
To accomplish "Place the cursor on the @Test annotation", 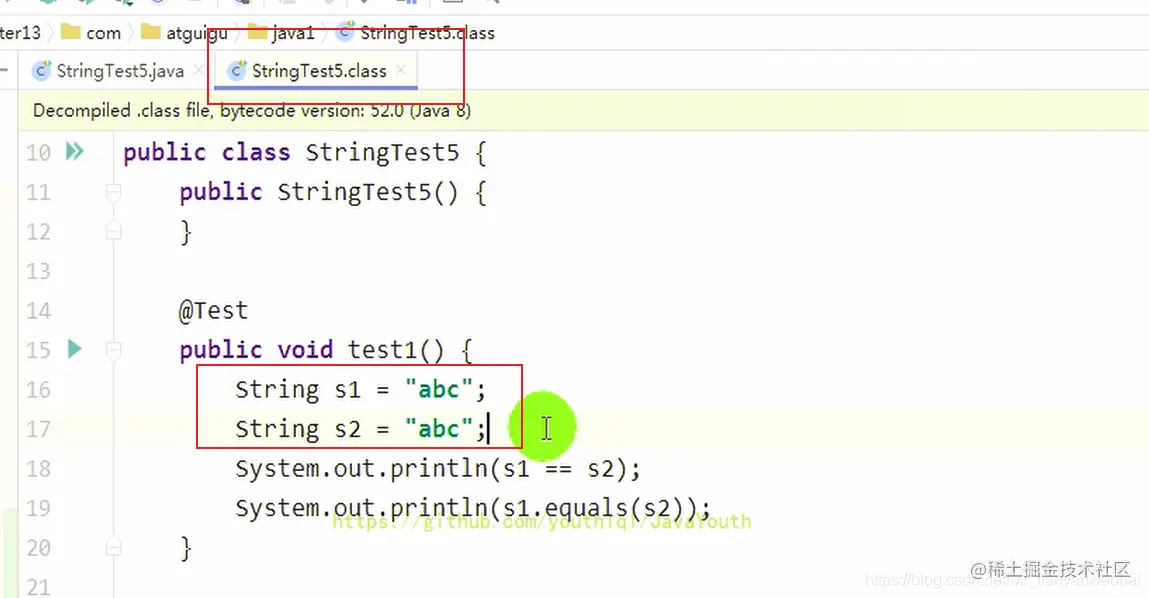I will (213, 311).
